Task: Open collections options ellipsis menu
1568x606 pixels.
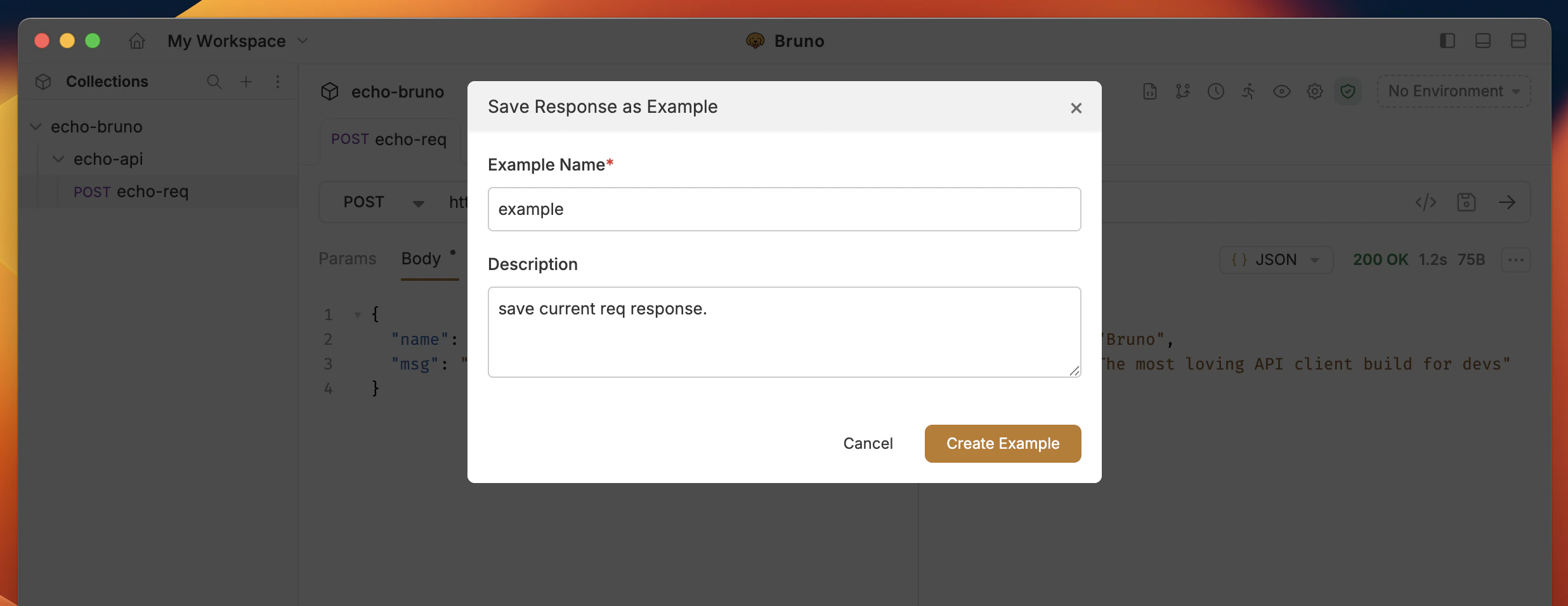Action: pyautogui.click(x=277, y=82)
